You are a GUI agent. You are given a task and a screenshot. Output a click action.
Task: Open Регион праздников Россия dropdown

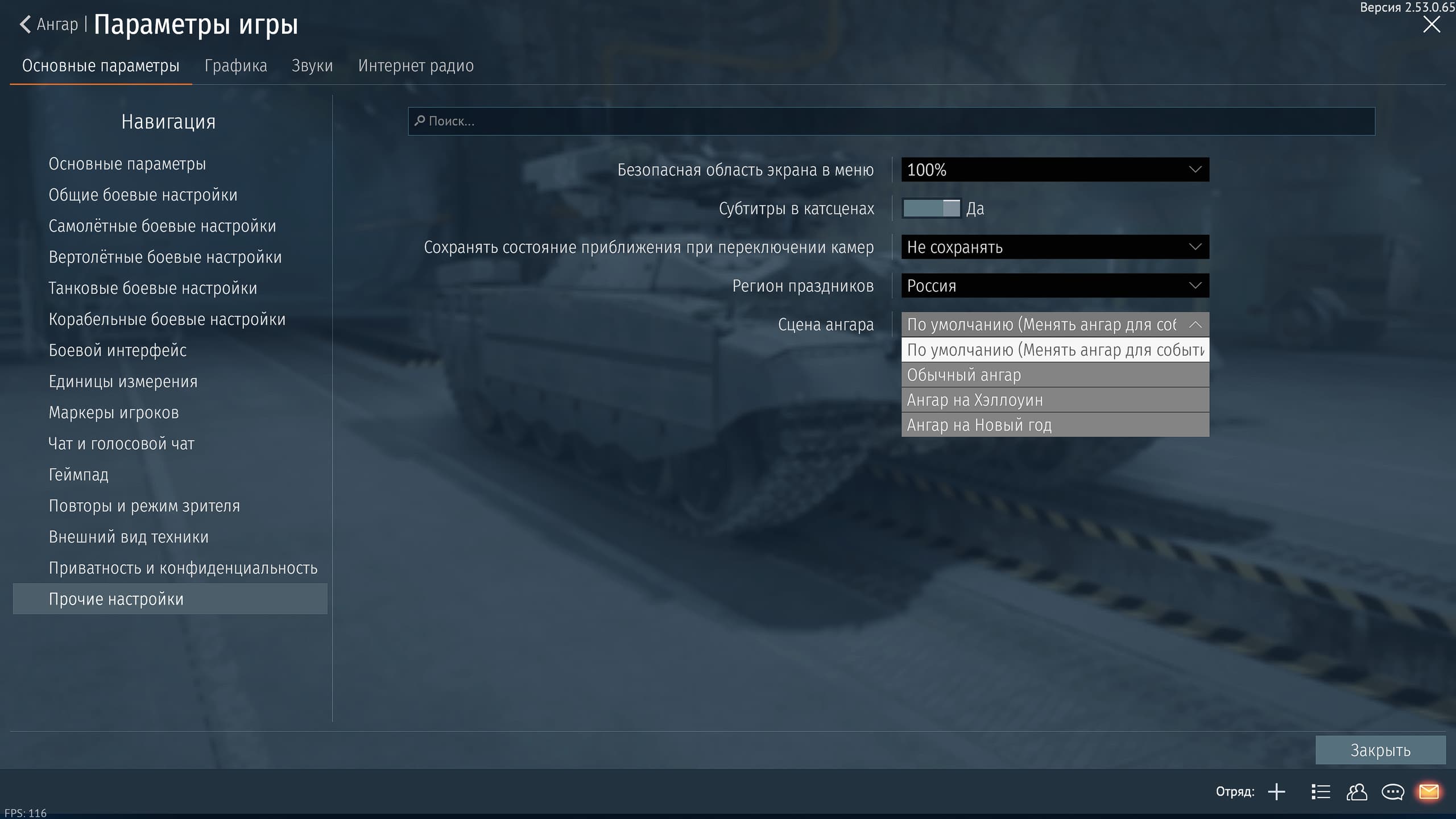tap(1055, 286)
